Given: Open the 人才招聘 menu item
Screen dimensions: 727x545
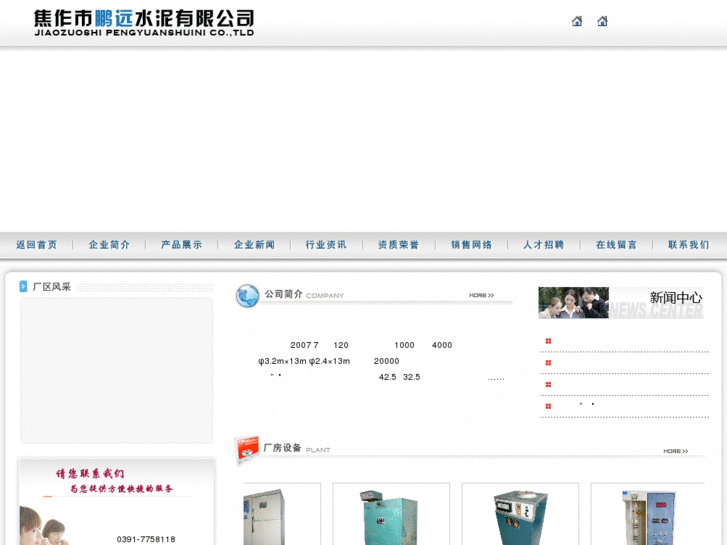Looking at the screenshot, I should coord(543,245).
